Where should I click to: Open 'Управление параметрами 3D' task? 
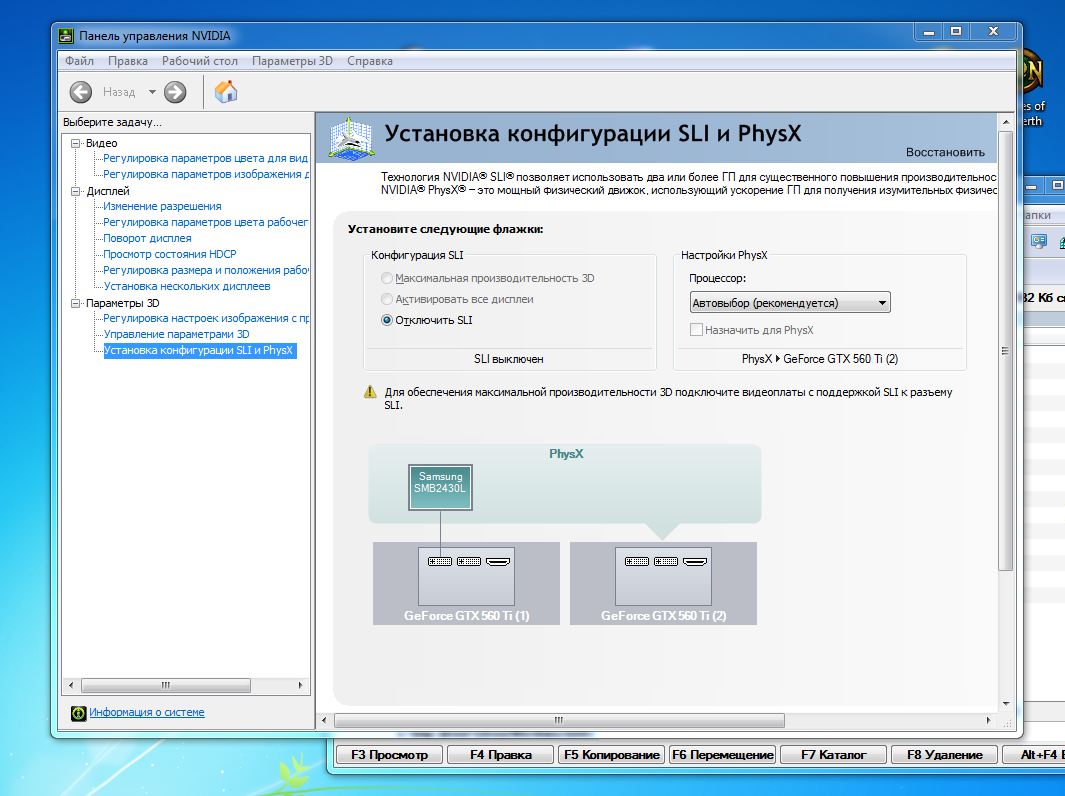(177, 334)
